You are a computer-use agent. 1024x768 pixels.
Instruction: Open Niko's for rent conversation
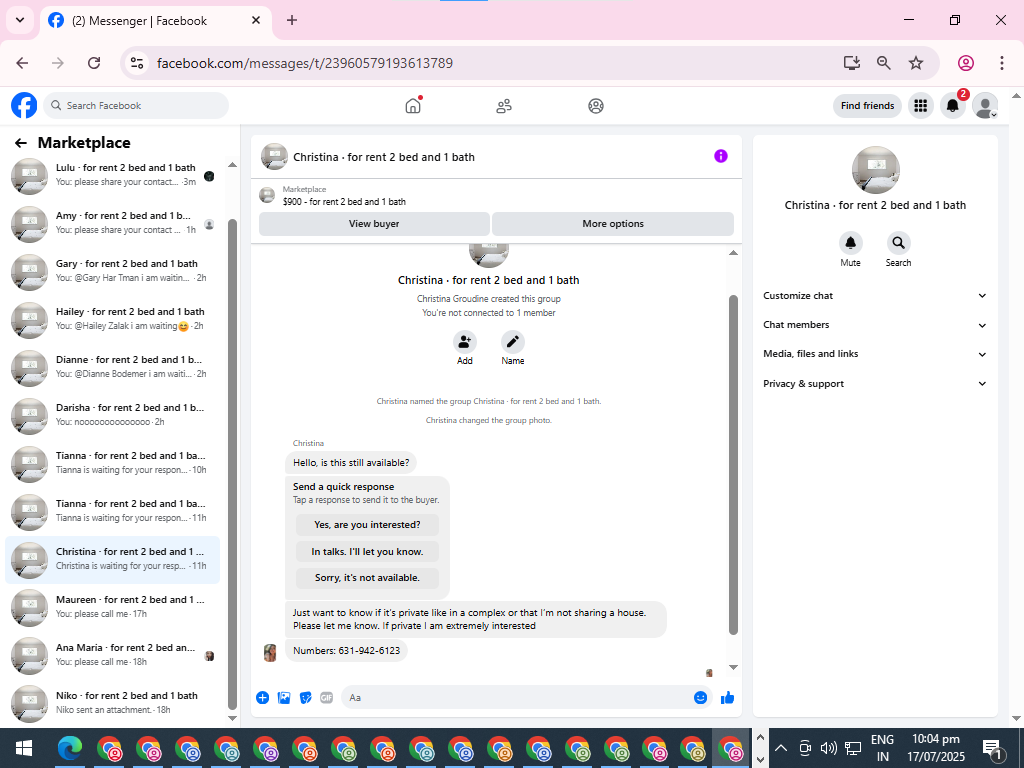112,703
